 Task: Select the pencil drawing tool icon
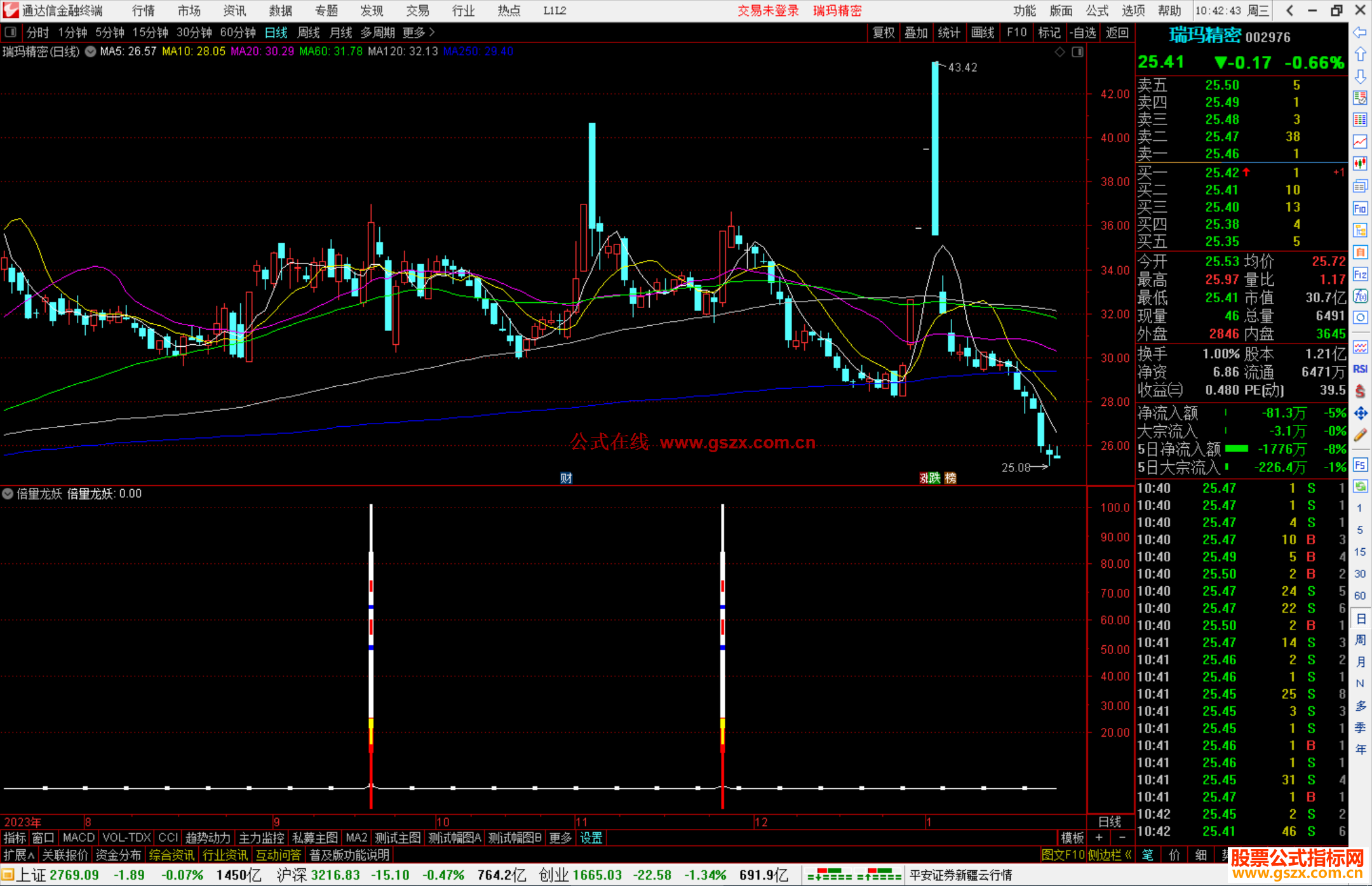pyautogui.click(x=1360, y=435)
